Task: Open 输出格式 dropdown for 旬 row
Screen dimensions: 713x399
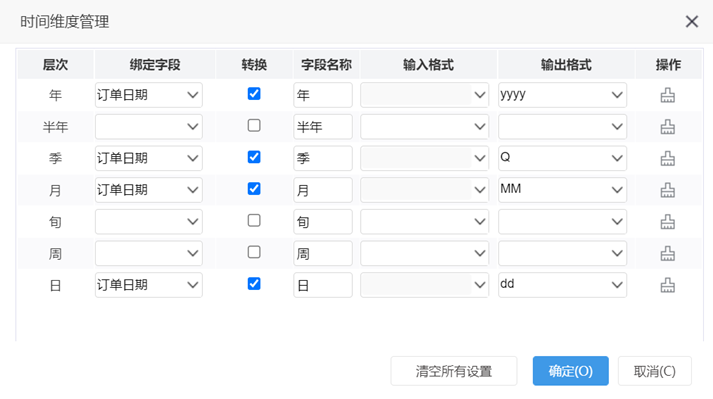Action: coord(562,222)
